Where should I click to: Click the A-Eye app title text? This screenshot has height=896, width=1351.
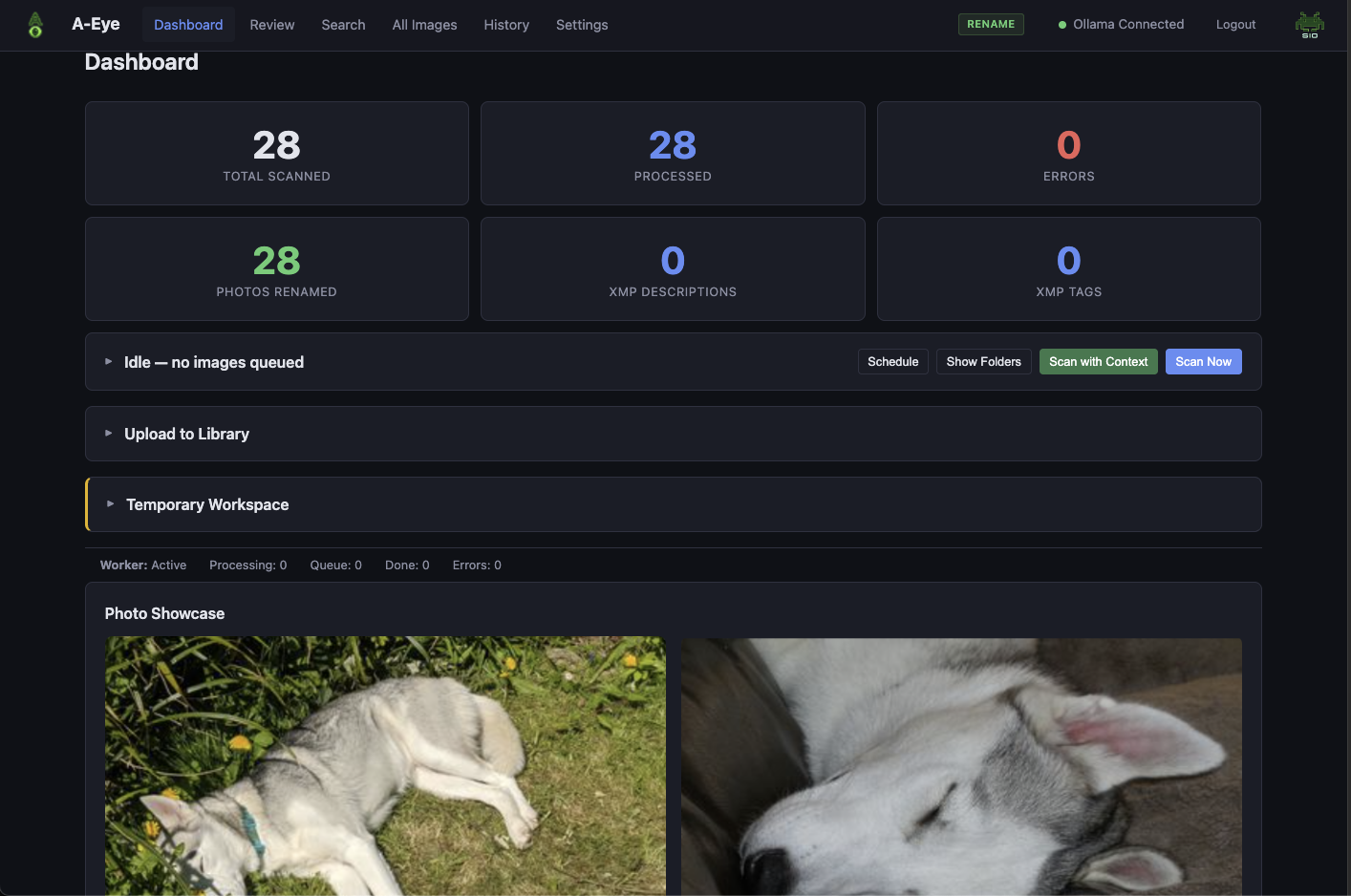tap(96, 24)
